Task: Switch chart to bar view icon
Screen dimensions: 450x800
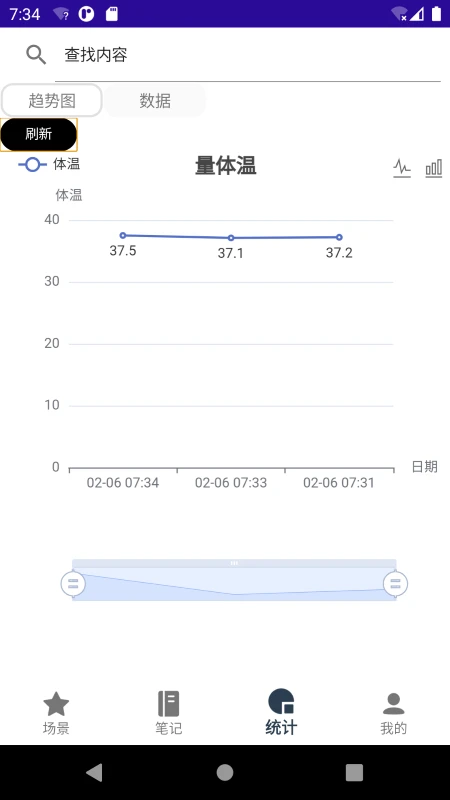Action: tap(434, 168)
